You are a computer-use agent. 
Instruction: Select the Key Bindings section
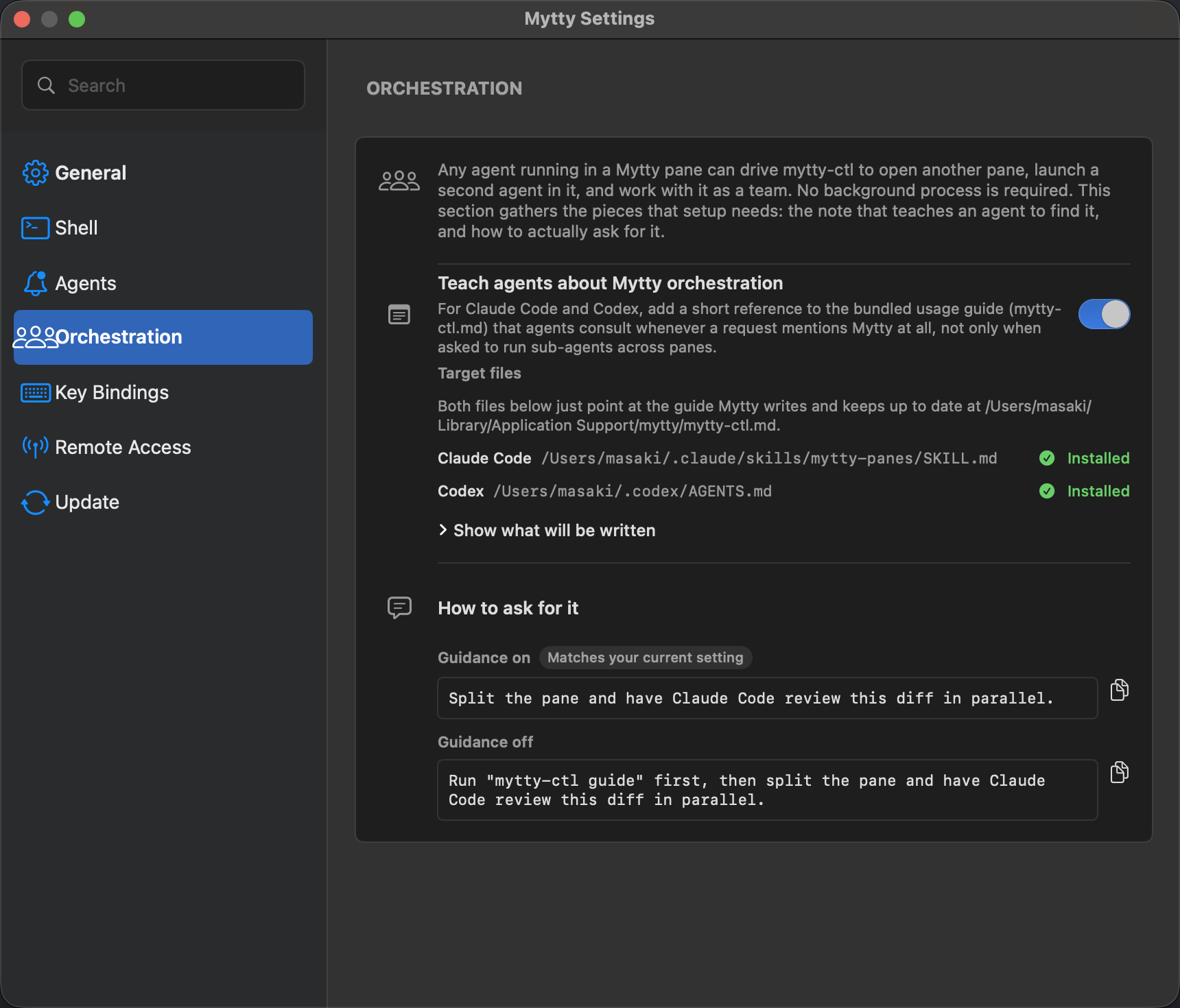point(163,392)
